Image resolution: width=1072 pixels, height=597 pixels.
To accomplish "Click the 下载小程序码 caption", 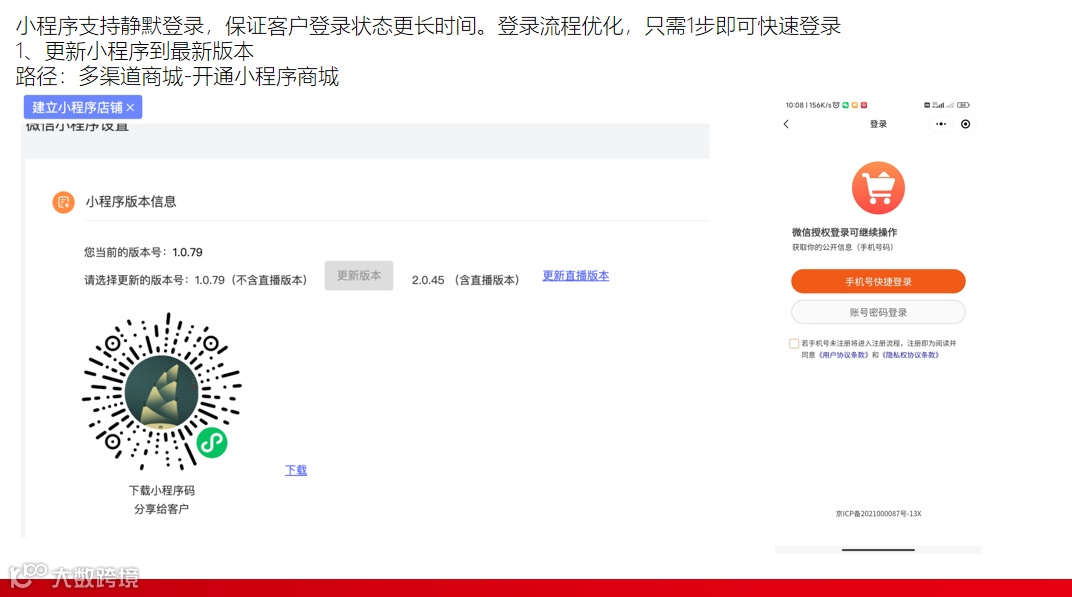I will point(162,490).
